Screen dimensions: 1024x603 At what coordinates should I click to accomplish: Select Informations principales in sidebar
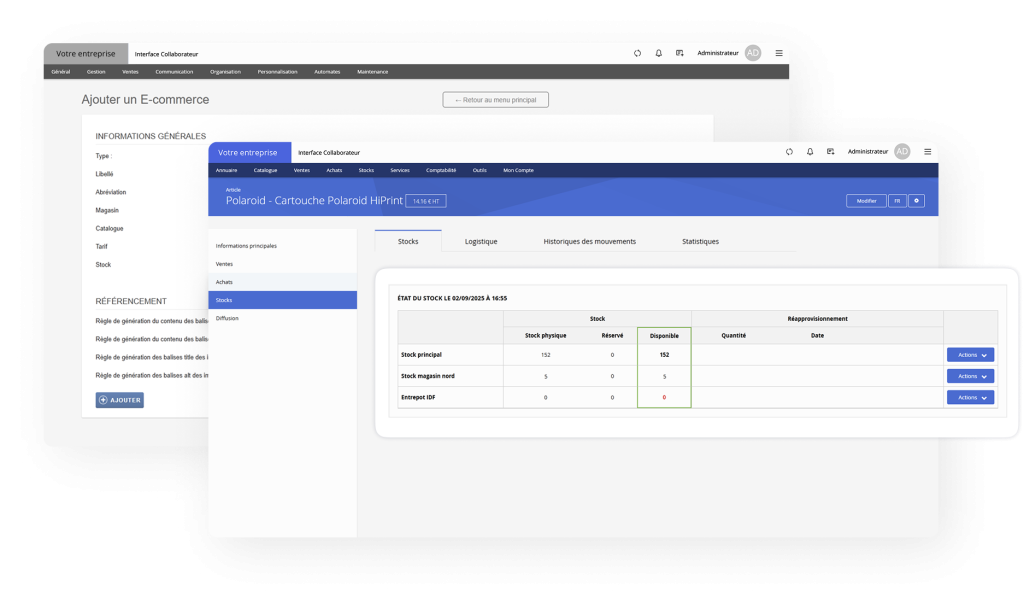coord(246,245)
